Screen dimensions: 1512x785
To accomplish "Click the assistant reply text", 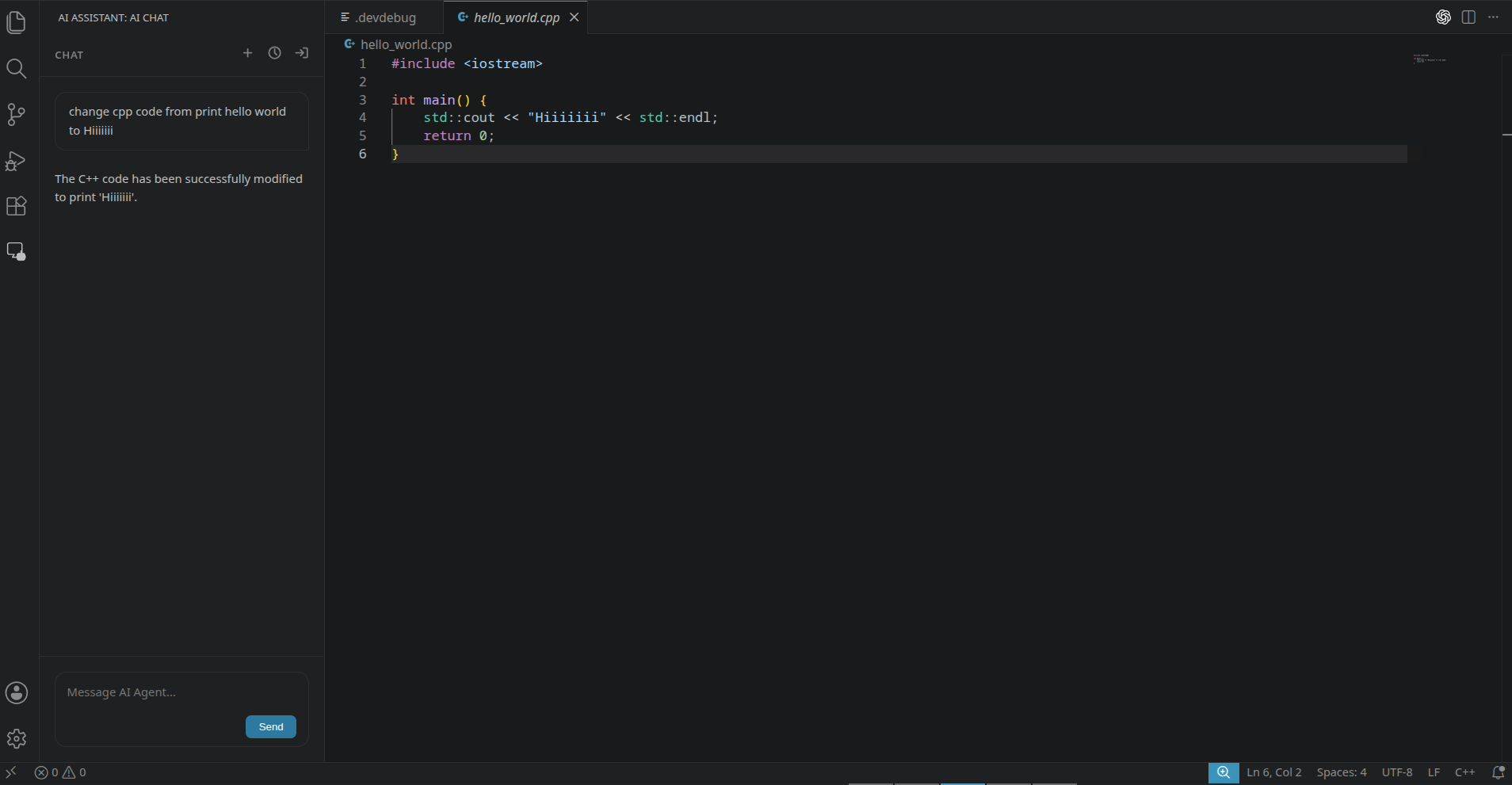I will coord(178,188).
